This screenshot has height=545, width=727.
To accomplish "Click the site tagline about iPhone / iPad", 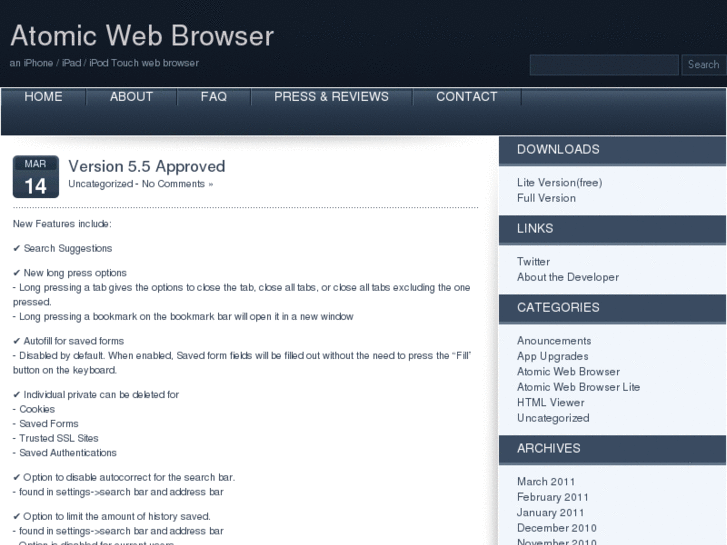I will point(104,63).
